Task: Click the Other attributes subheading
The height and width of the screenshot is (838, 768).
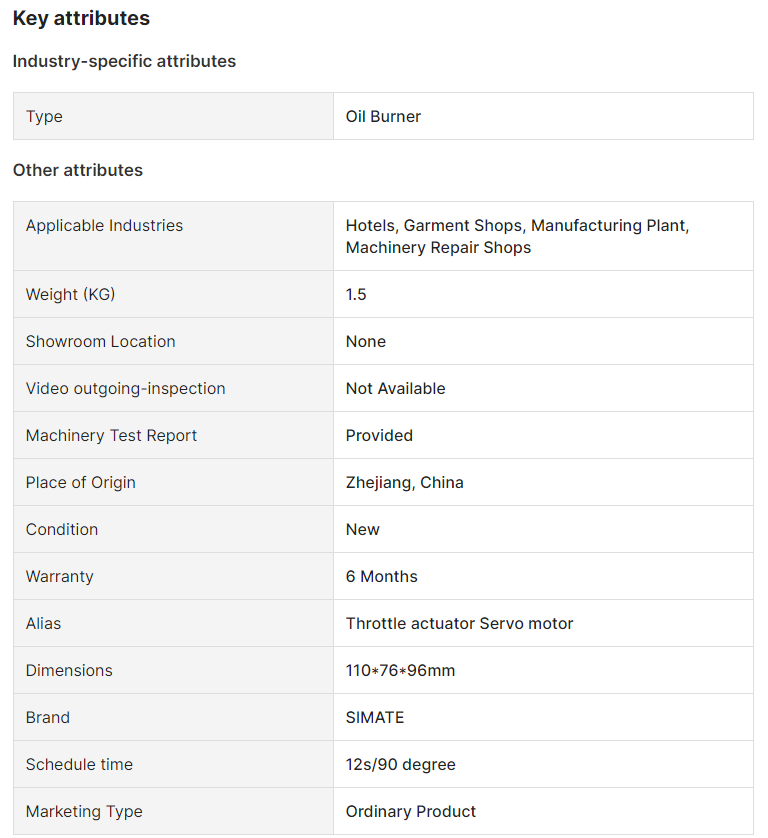Action: coord(78,170)
